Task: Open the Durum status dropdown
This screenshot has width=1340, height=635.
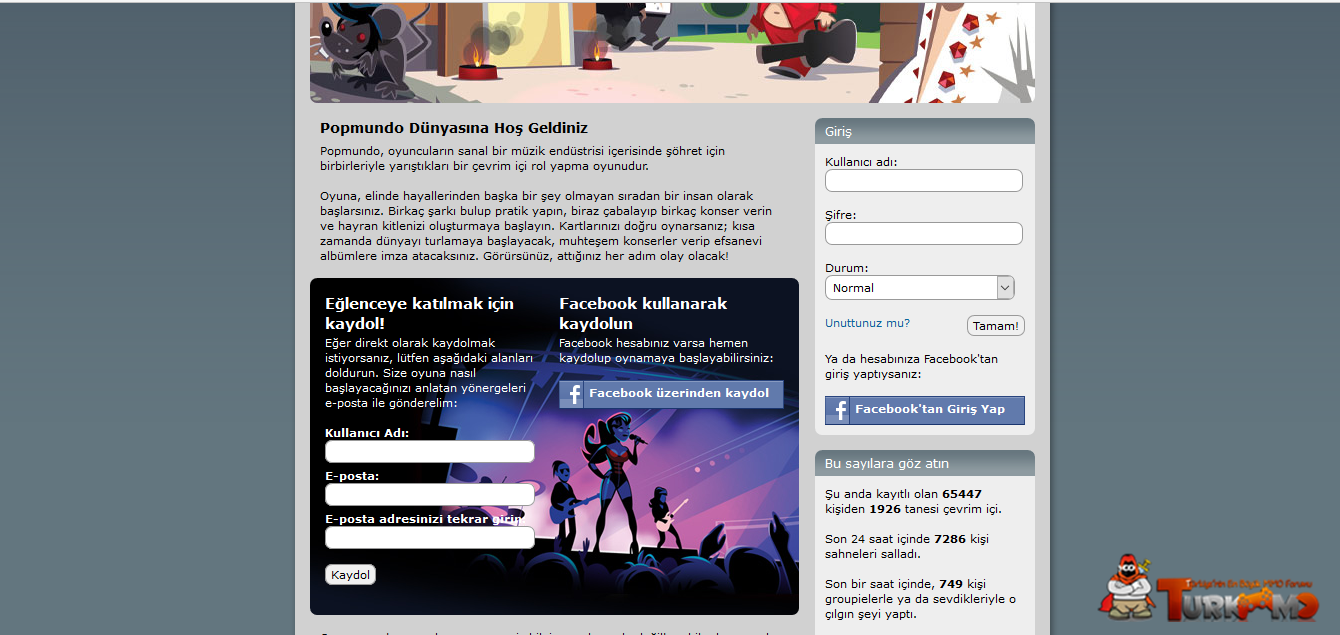Action: tap(920, 288)
